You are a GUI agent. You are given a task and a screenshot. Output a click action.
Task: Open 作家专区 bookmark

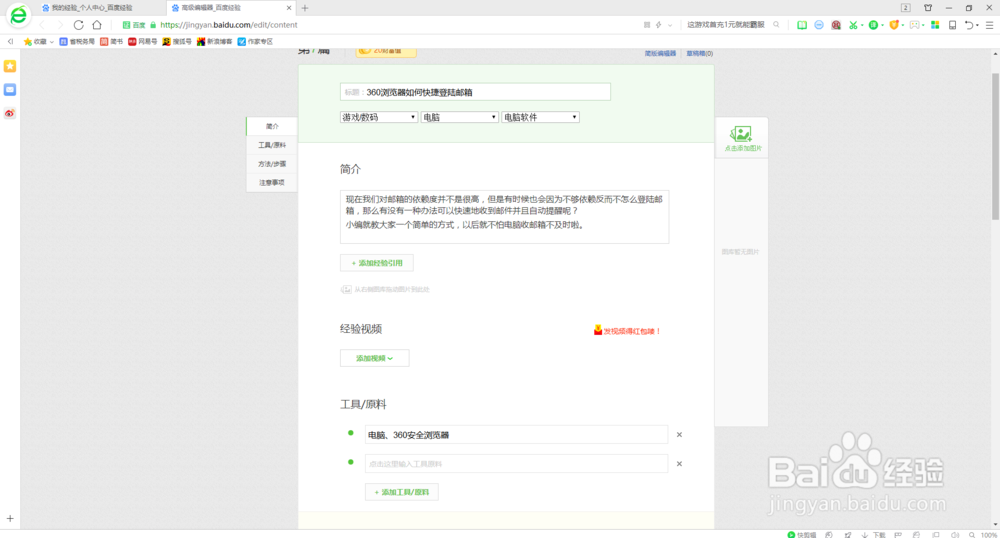tap(255, 41)
